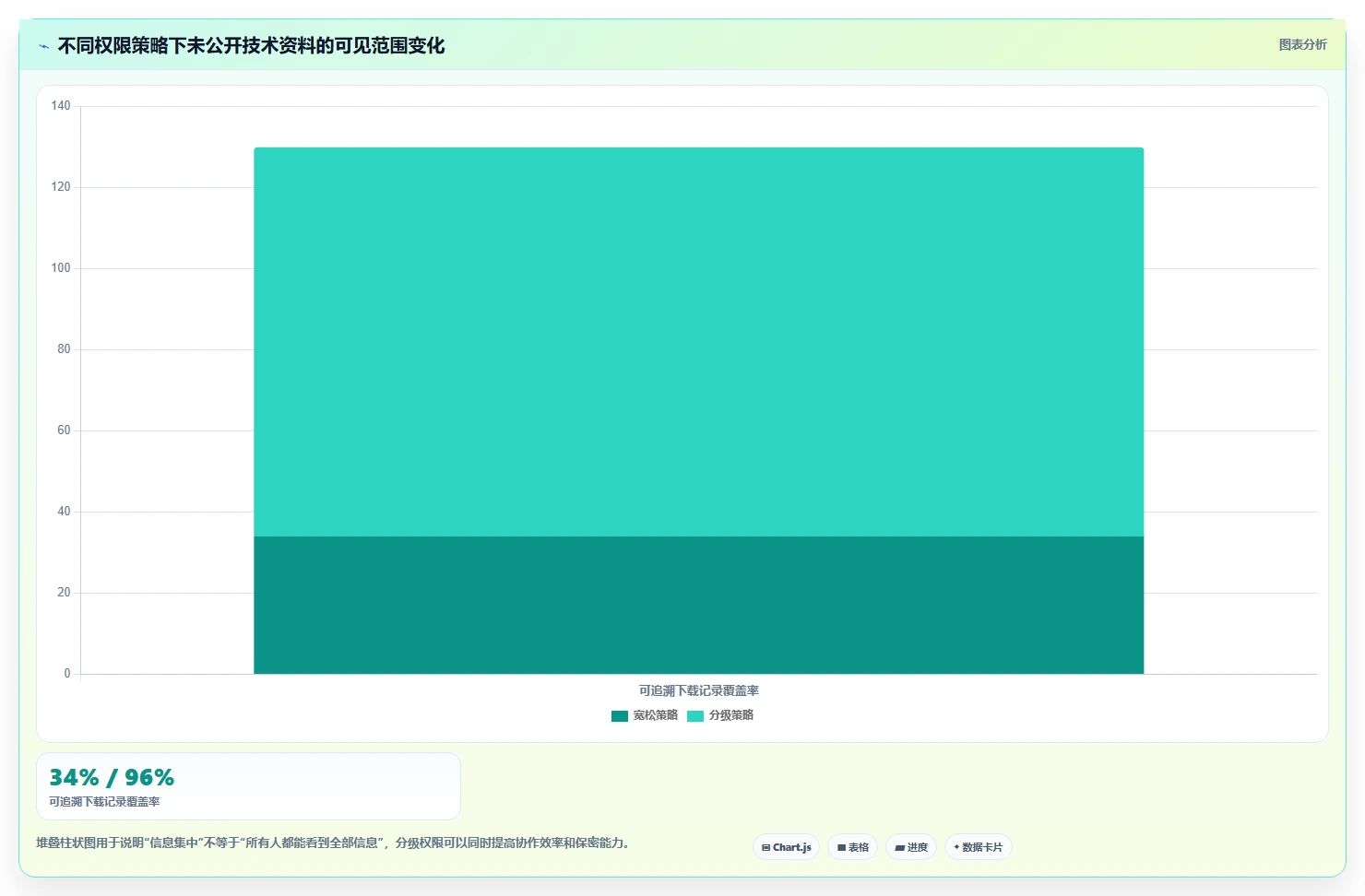1365x896 pixels.
Task: Click the 表格 tag chip
Action: click(852, 847)
